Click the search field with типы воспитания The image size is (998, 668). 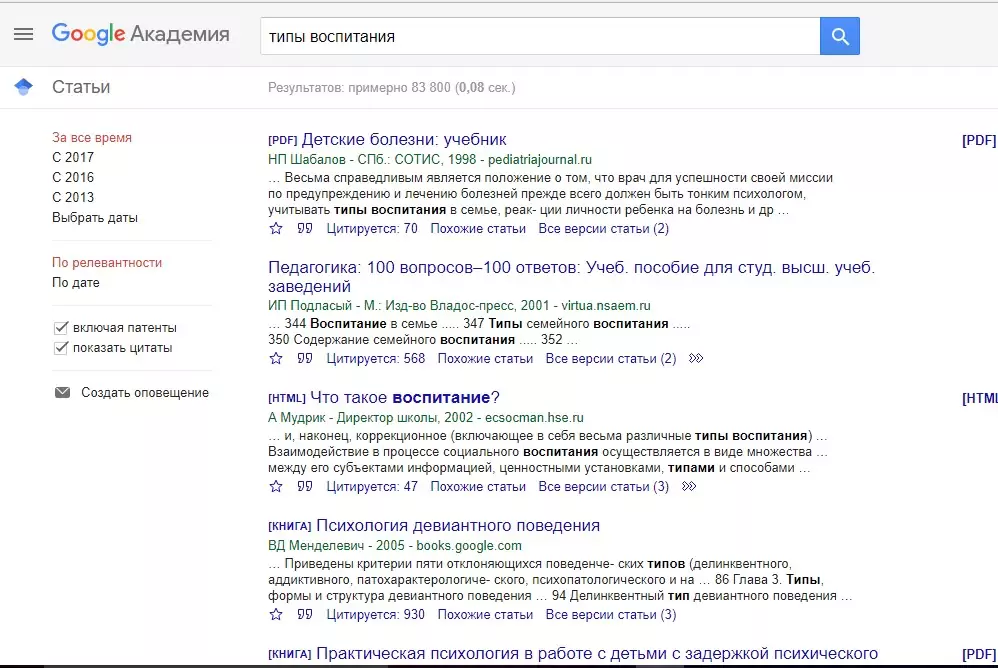540,36
